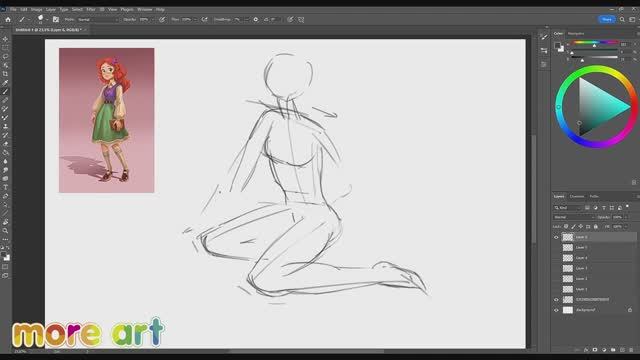
Task: Select the Rectangular Marquee tool
Action: [x=5, y=48]
